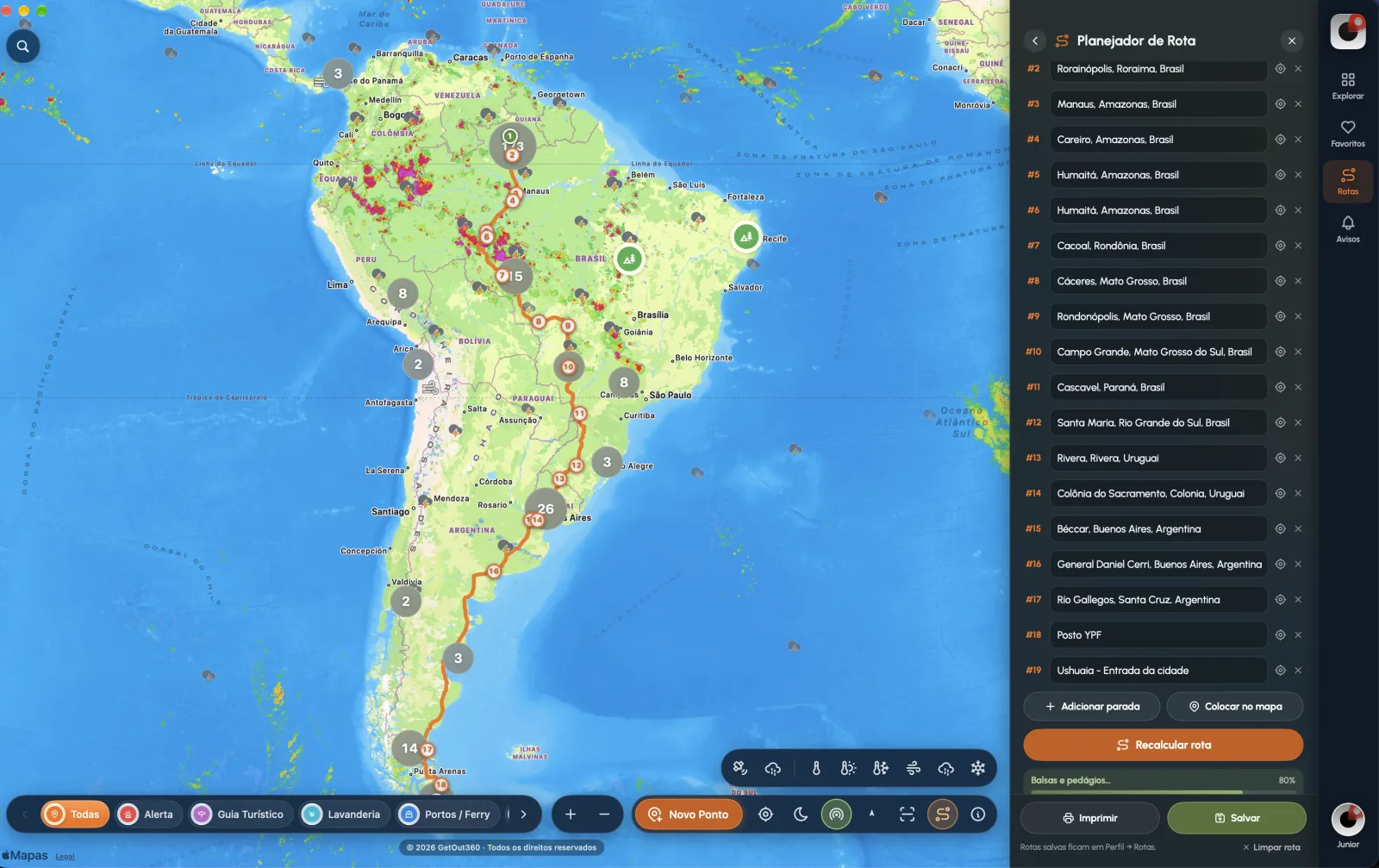Open the Explorar sidebar tab

[1348, 86]
